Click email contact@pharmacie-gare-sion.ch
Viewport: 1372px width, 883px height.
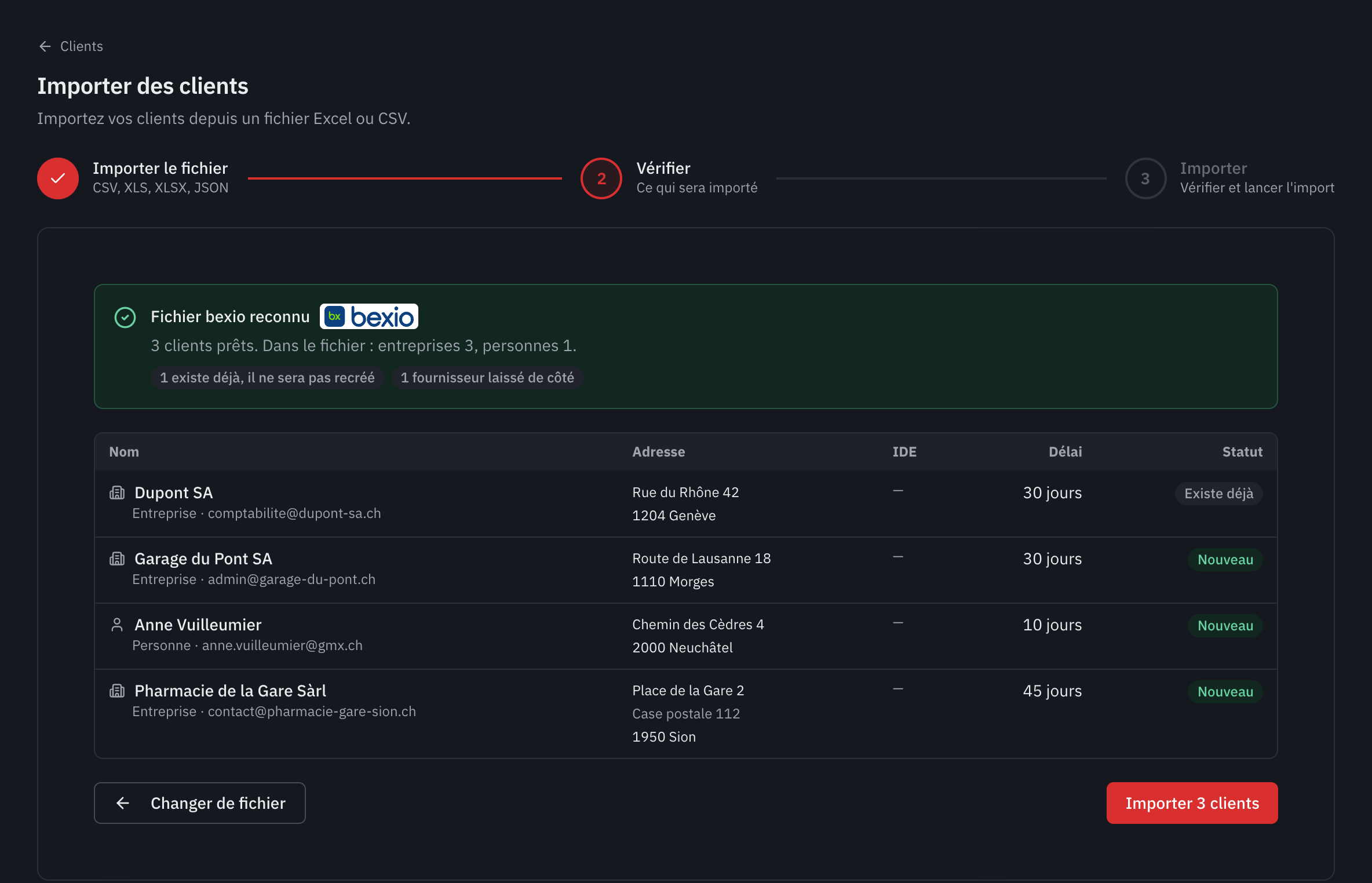[x=312, y=711]
